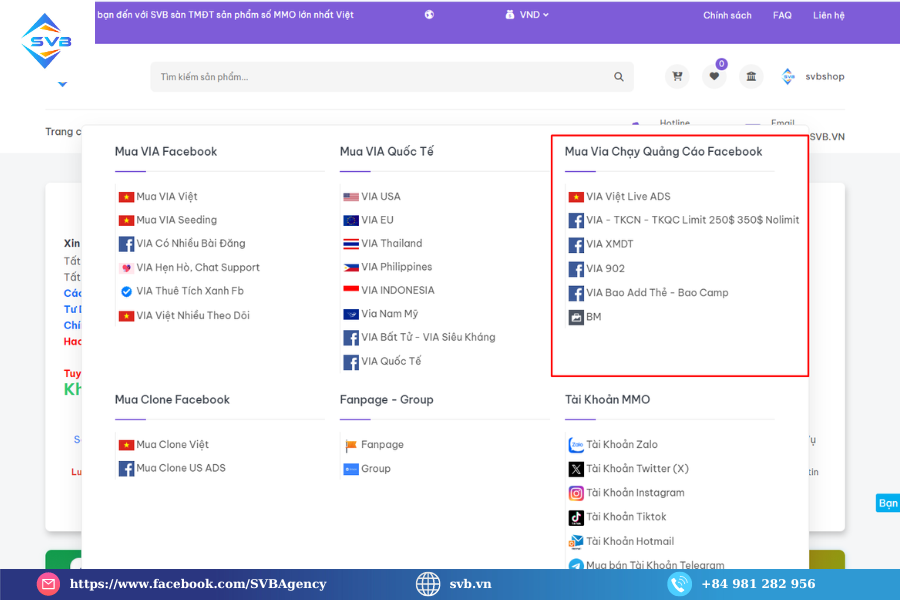Click the Indonesia flag icon

(351, 289)
